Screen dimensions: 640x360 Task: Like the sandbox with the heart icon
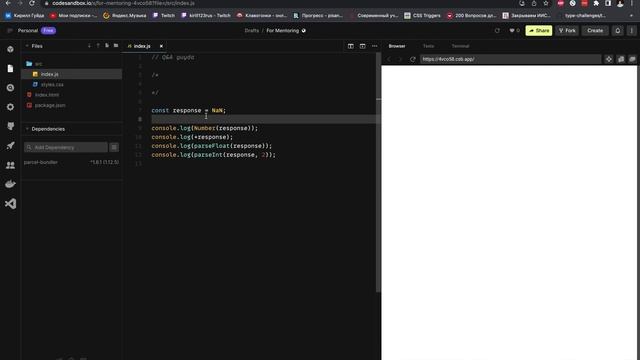512,31
